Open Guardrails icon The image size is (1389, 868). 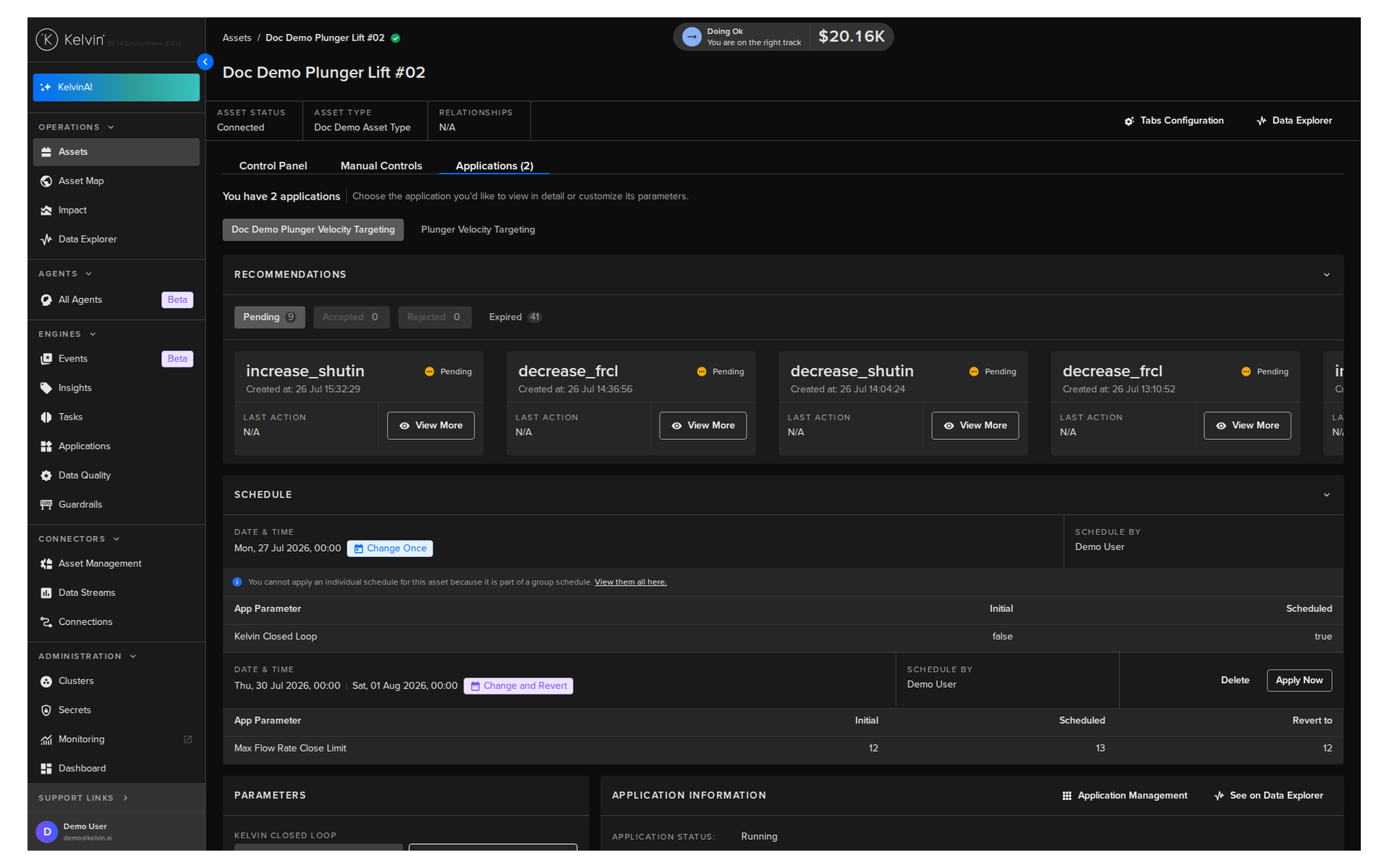click(46, 505)
